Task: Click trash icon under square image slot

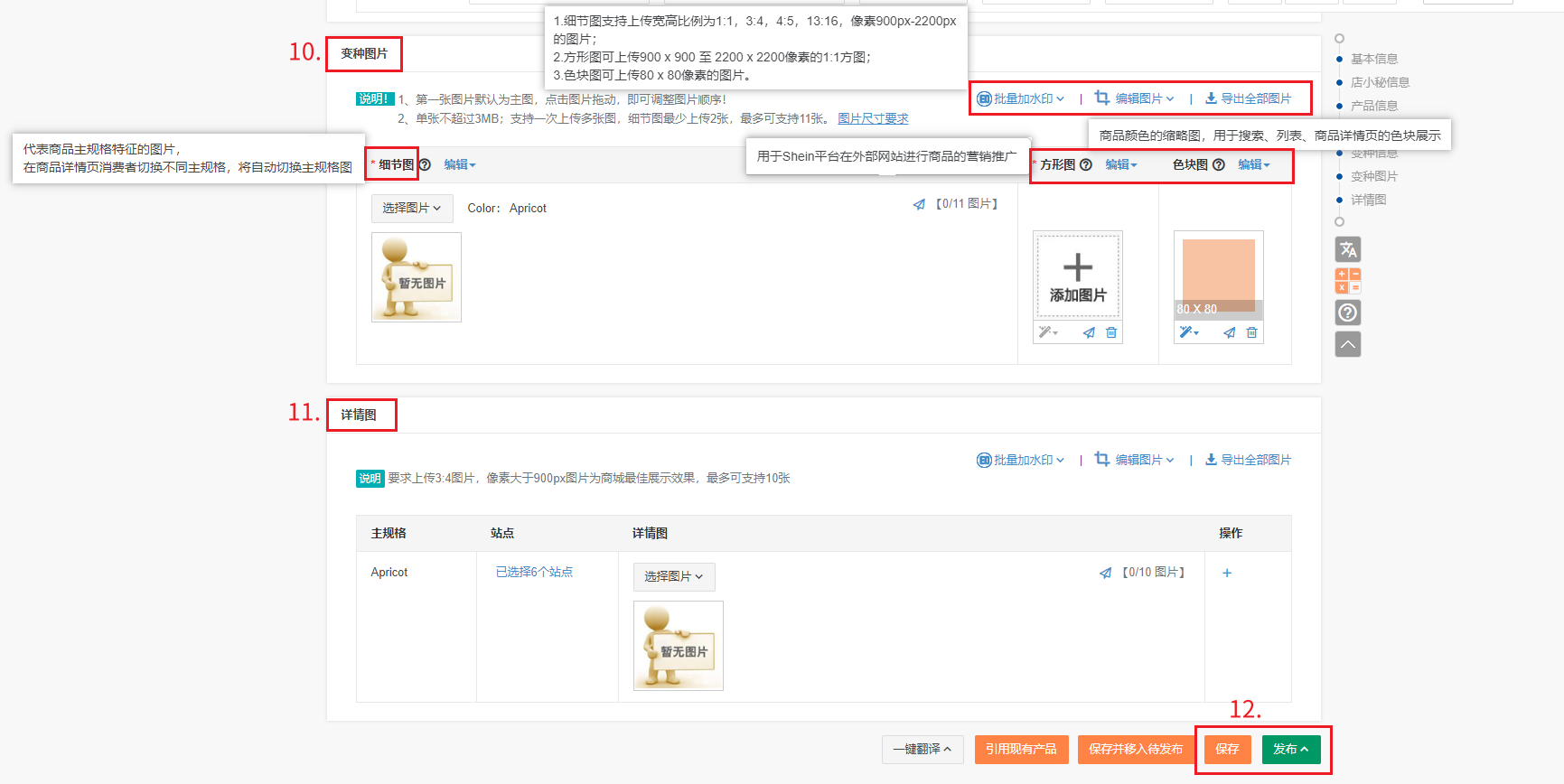Action: [1111, 332]
